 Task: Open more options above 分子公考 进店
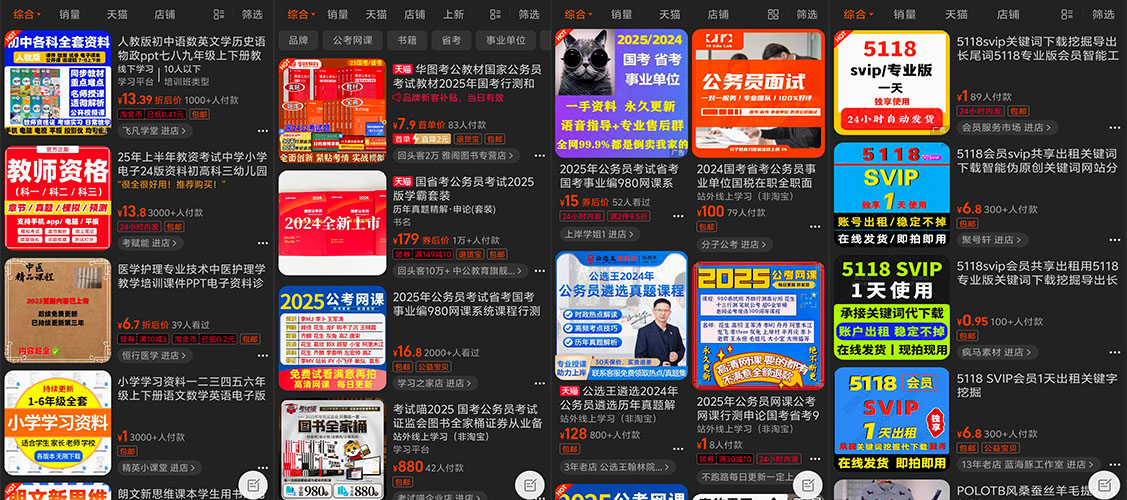click(814, 227)
